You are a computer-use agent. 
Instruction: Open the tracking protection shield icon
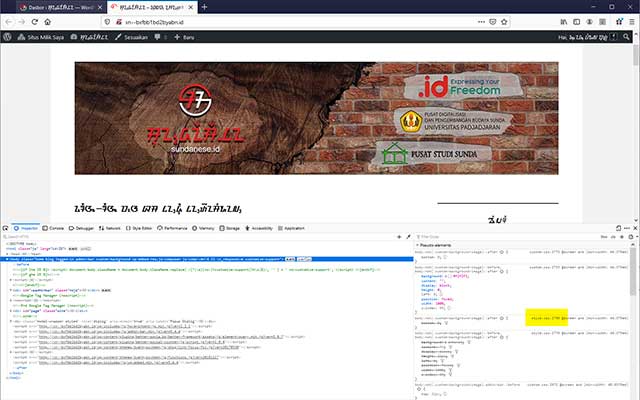coord(107,22)
